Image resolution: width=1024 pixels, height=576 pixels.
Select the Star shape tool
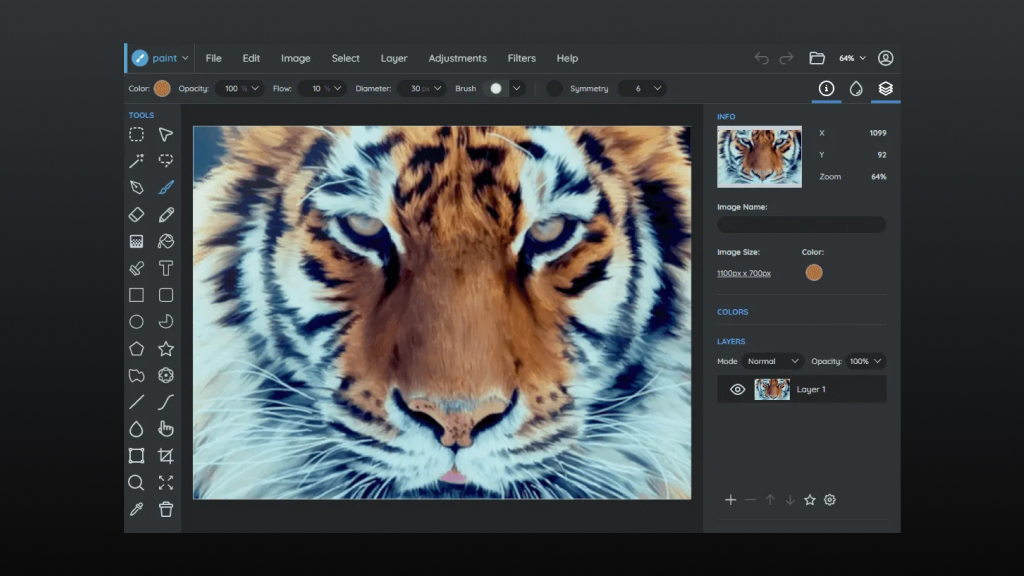point(166,348)
